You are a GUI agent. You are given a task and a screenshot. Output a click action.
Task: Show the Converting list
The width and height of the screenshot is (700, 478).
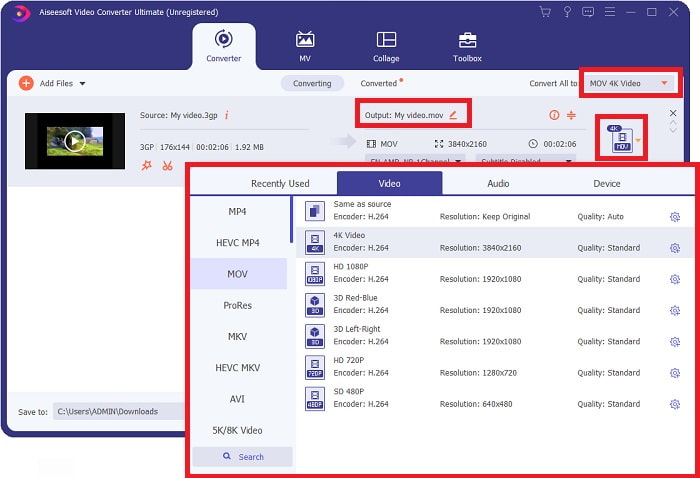pos(312,83)
